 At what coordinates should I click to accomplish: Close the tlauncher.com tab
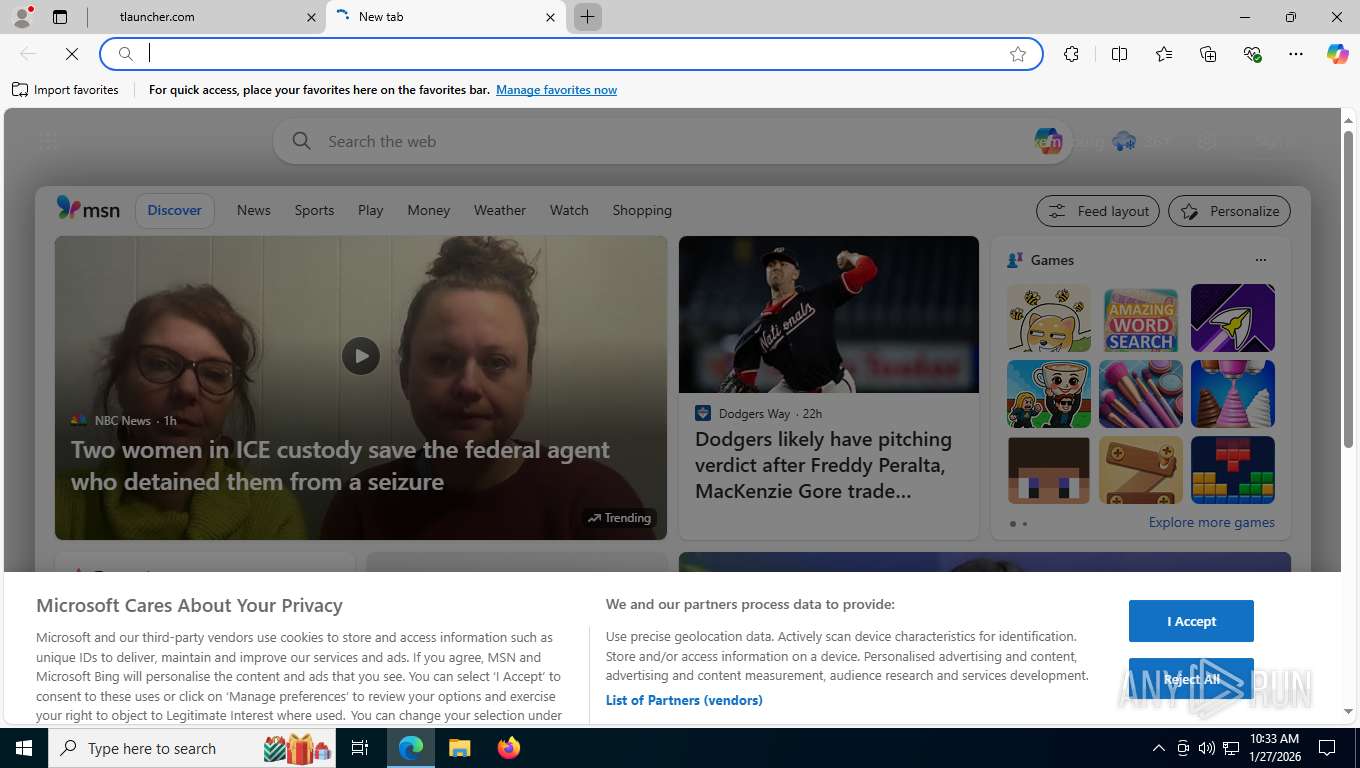click(x=311, y=17)
